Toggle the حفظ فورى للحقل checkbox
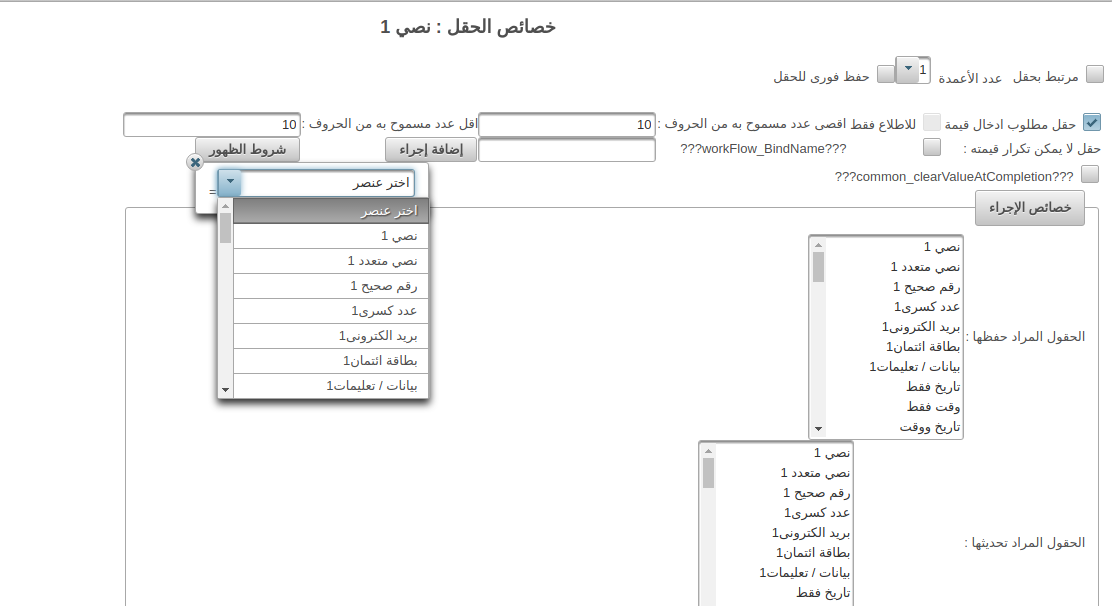1112x606 pixels. point(886,74)
